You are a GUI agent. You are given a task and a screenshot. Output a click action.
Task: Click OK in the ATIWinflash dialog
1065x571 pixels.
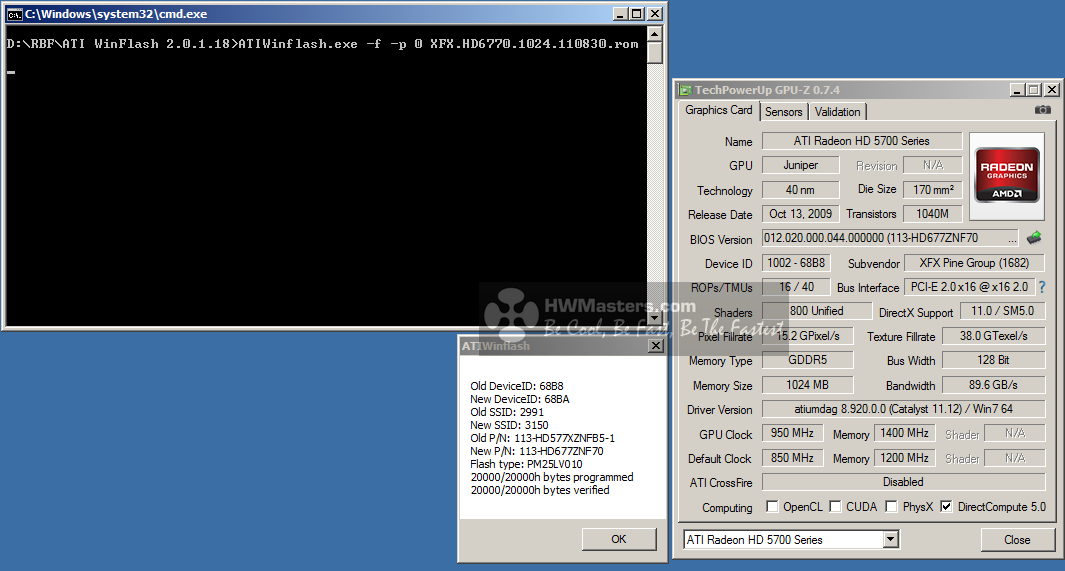(619, 539)
